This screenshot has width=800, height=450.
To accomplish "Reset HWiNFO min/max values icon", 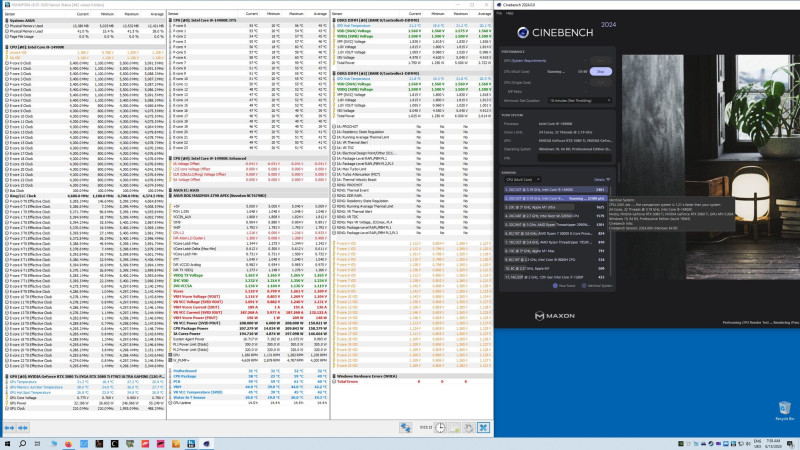I will (x=468, y=428).
